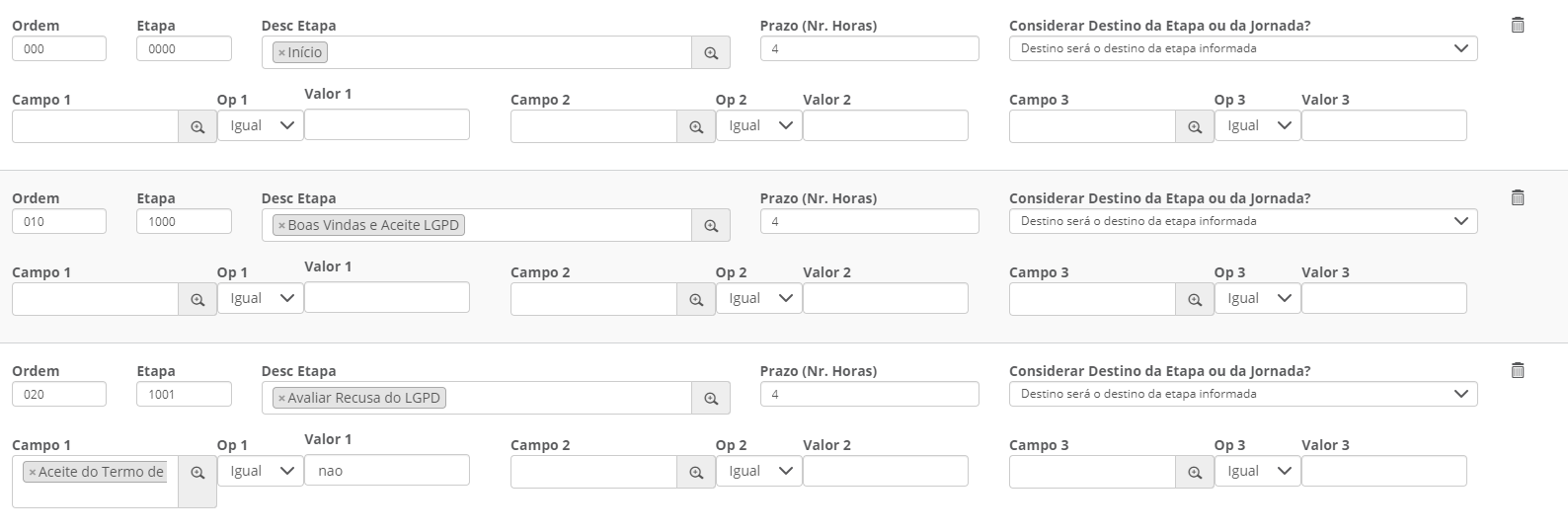Click the Etapa field showing 1001
This screenshot has width=1568, height=531.
(184, 395)
